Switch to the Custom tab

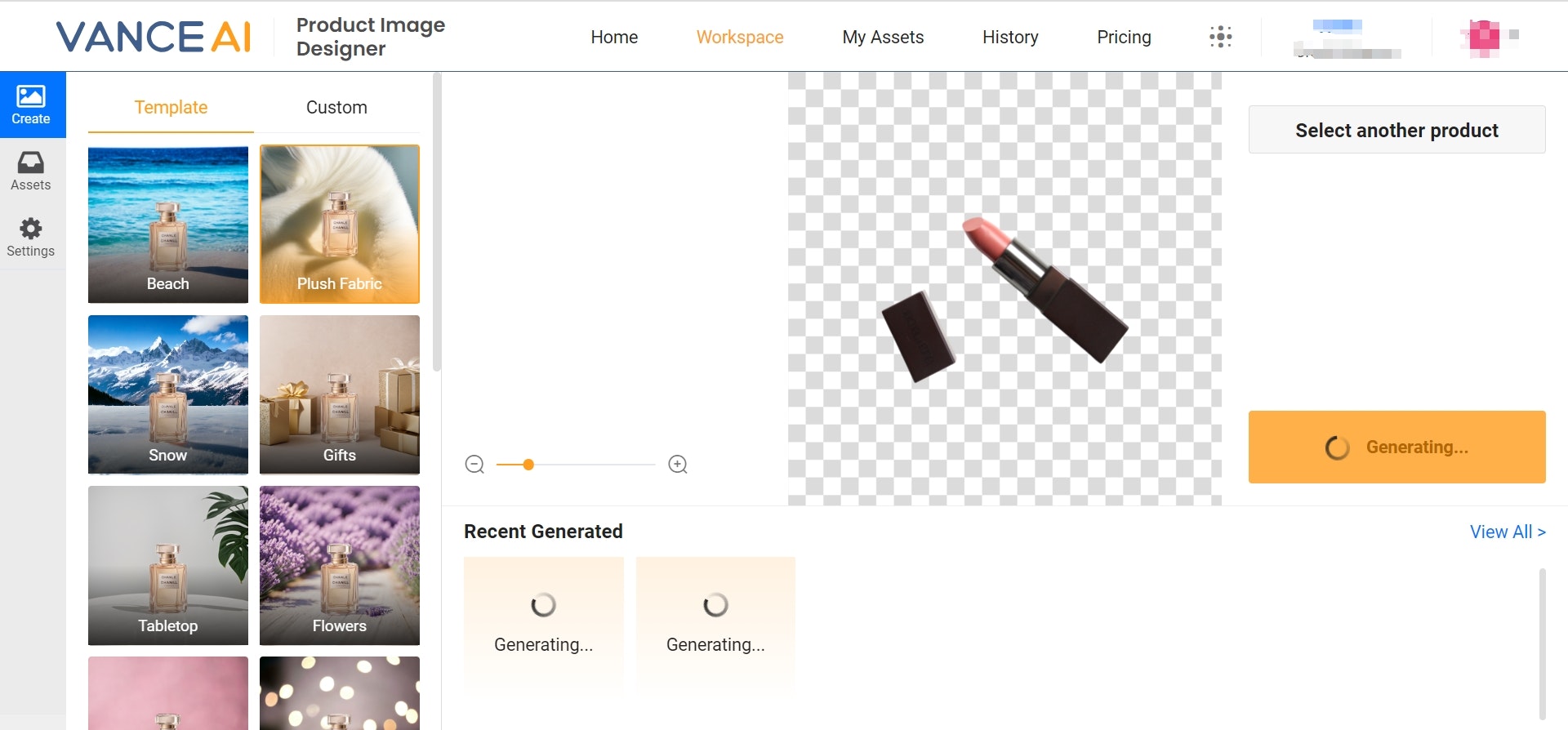tap(336, 108)
